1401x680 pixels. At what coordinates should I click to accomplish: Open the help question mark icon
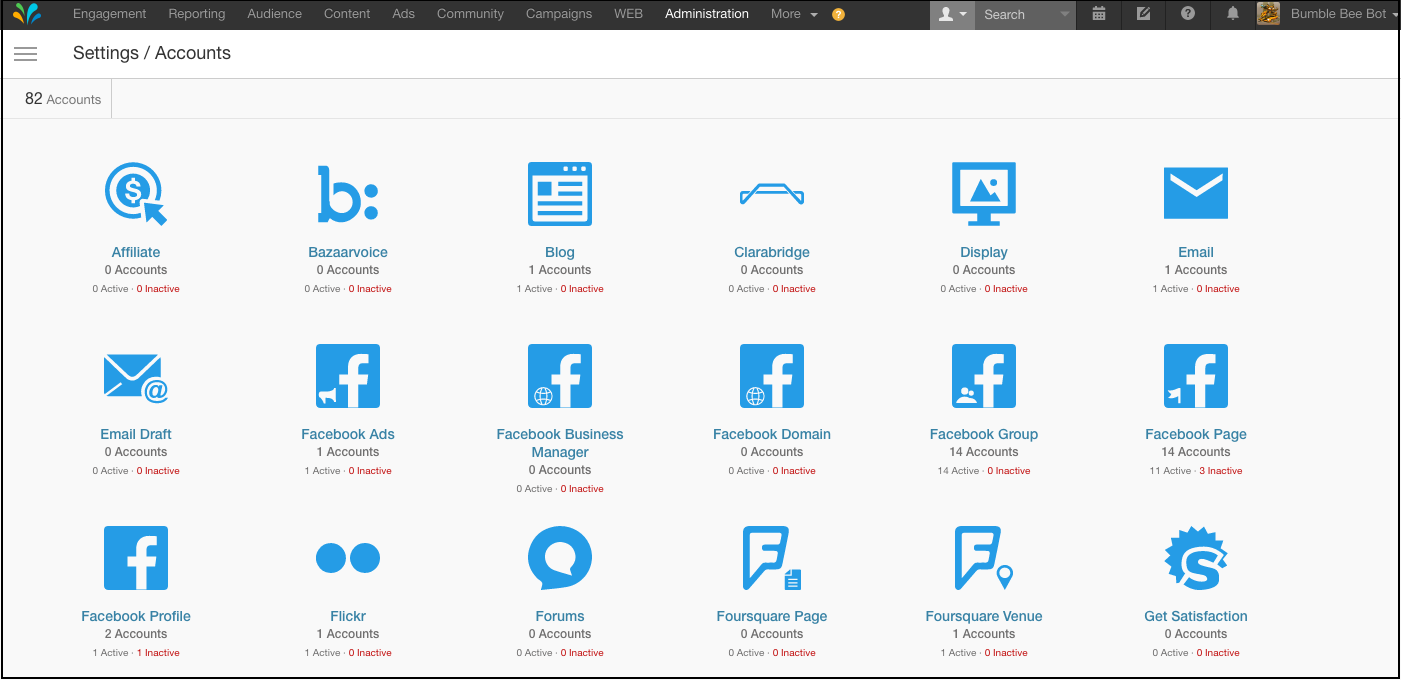(1188, 14)
